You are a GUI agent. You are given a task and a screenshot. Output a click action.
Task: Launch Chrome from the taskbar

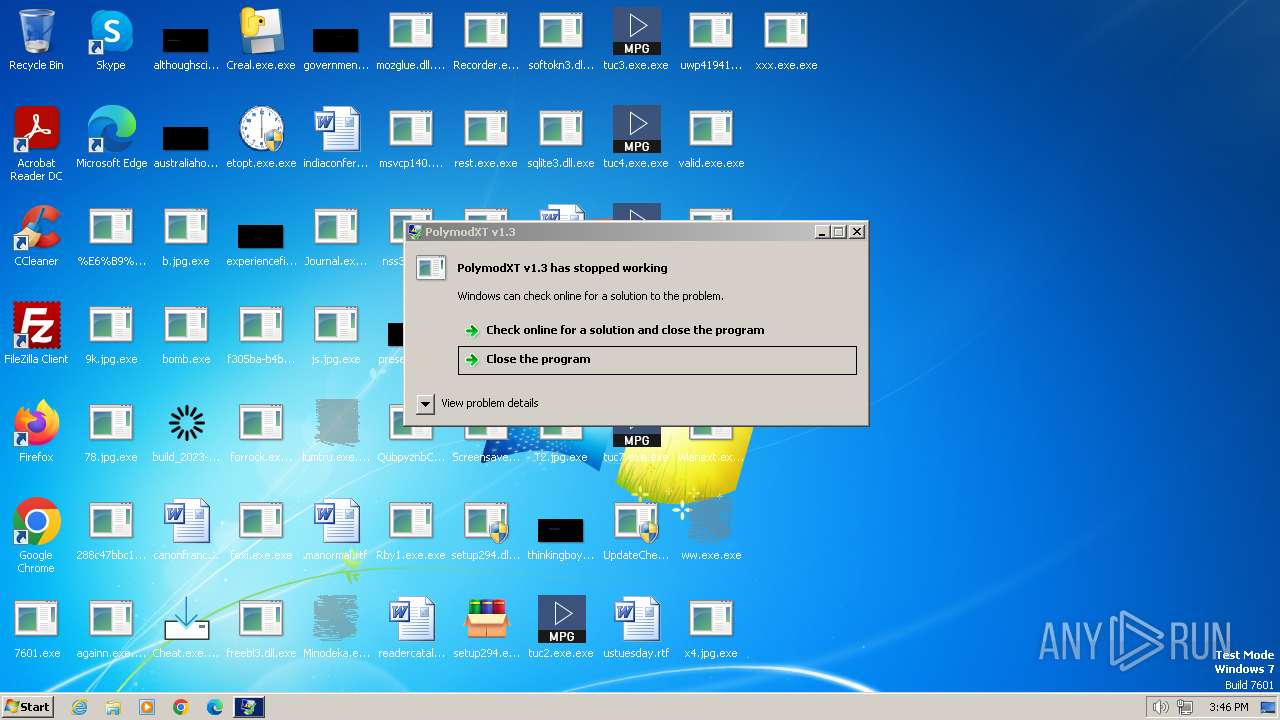pyautogui.click(x=181, y=707)
